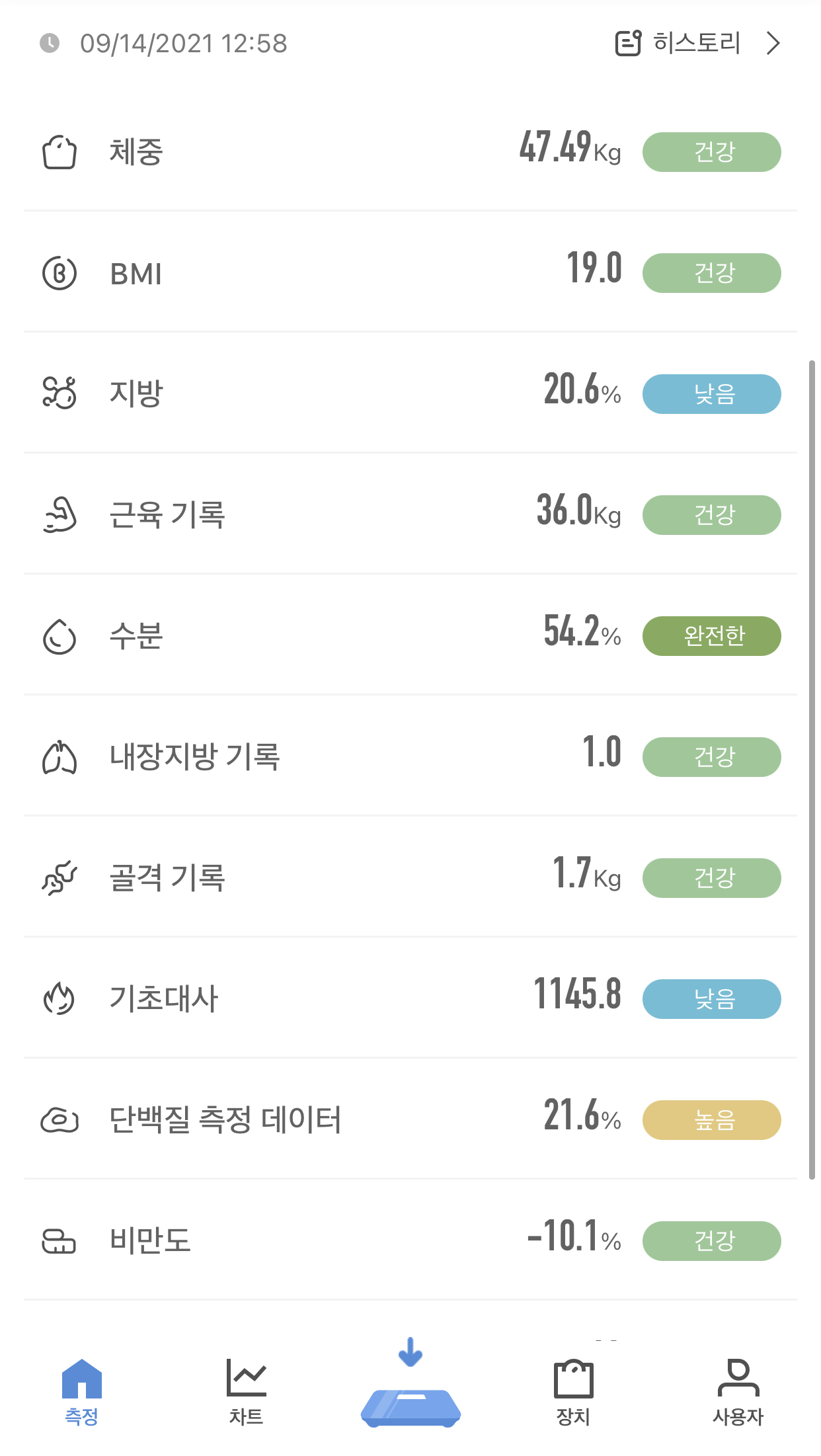Tap the bone (골격 기록) icon

pyautogui.click(x=59, y=878)
